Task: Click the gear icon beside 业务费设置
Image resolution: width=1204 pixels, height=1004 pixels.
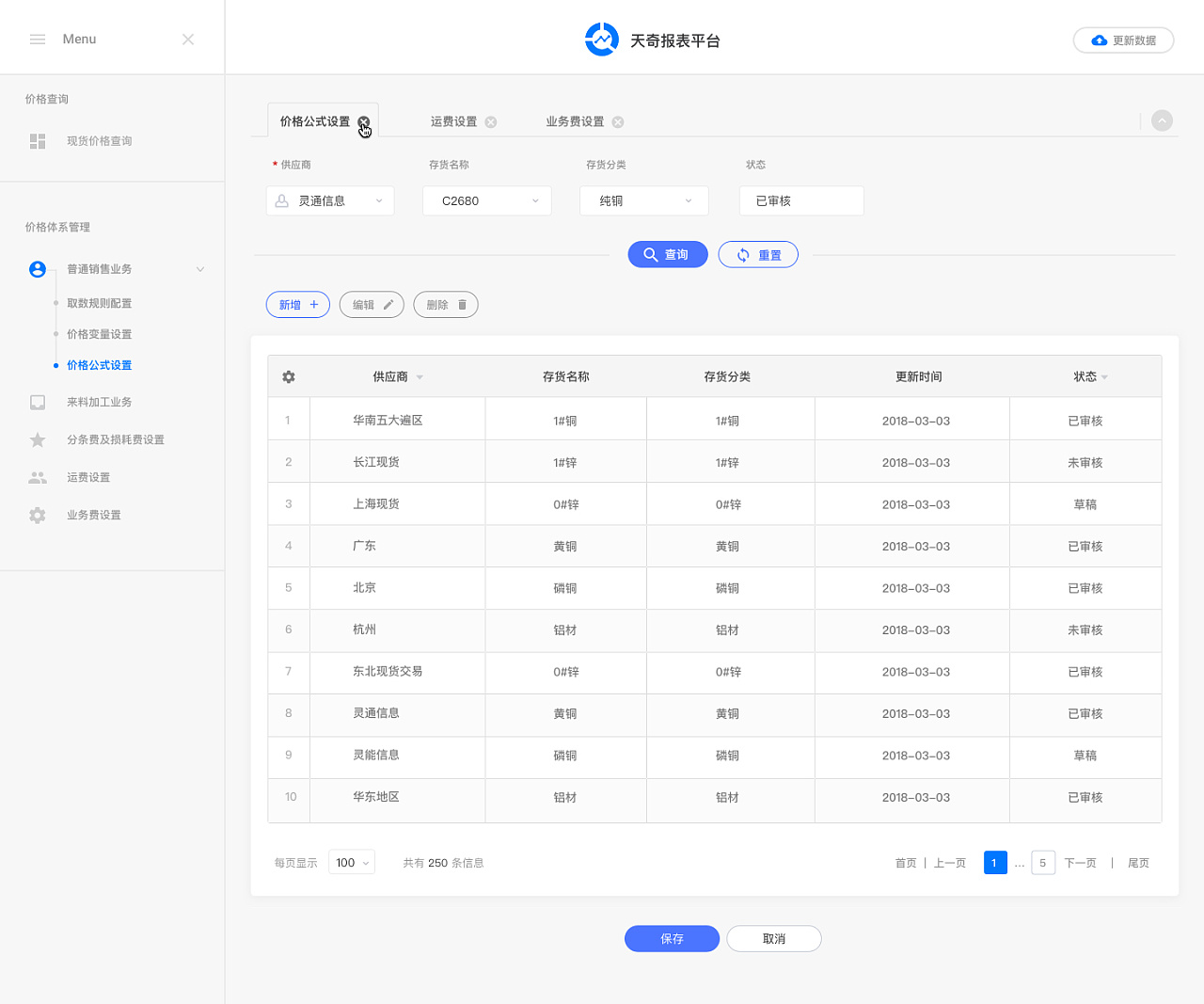Action: click(38, 516)
